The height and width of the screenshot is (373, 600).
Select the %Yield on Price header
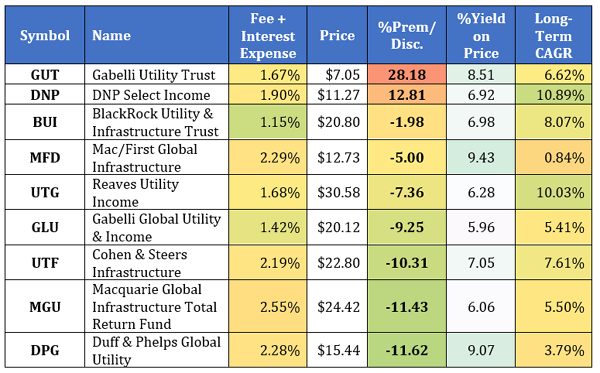click(481, 35)
